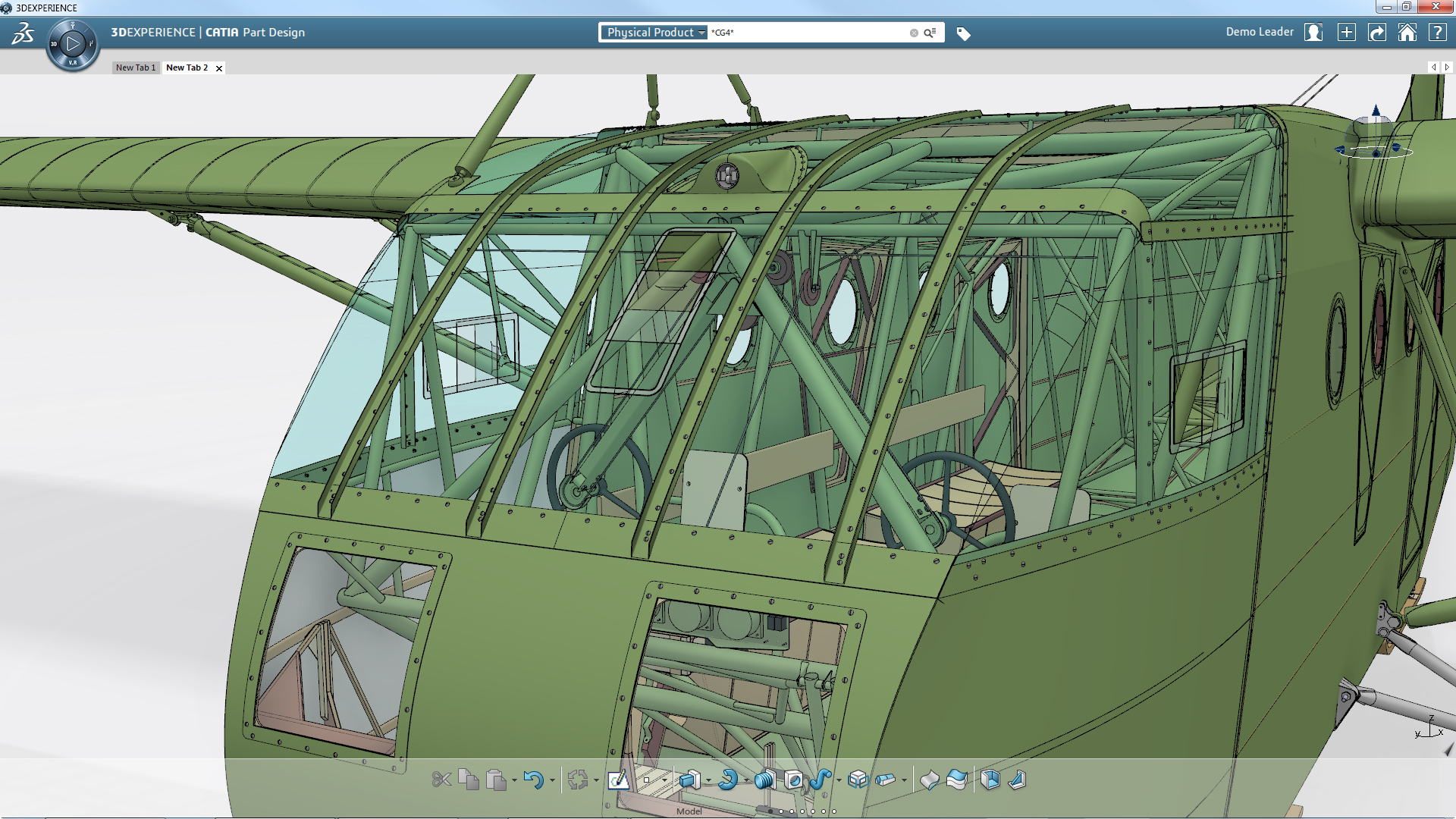Select the Pad extrusion tool

689,780
